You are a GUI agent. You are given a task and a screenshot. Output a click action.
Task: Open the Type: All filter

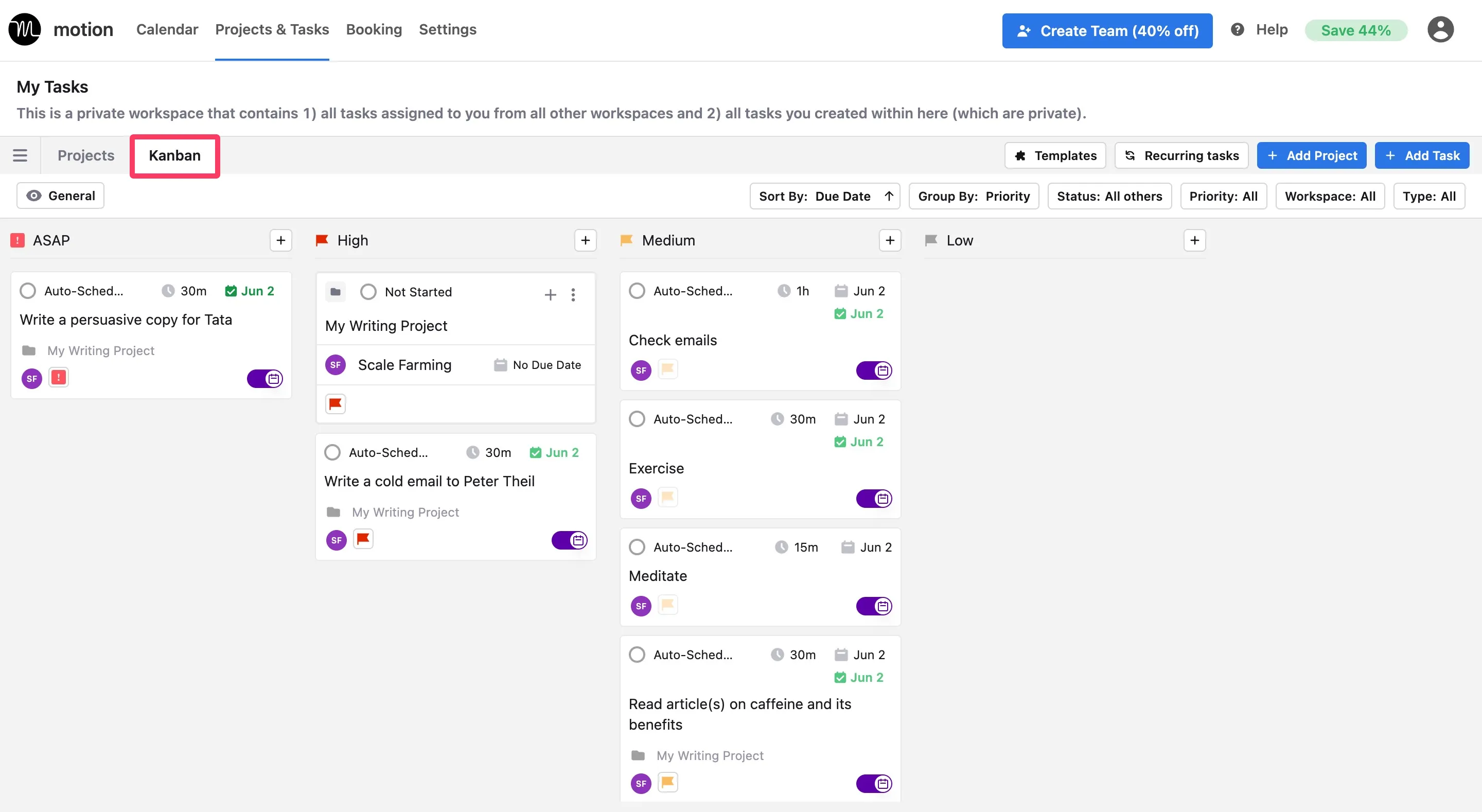[1428, 196]
